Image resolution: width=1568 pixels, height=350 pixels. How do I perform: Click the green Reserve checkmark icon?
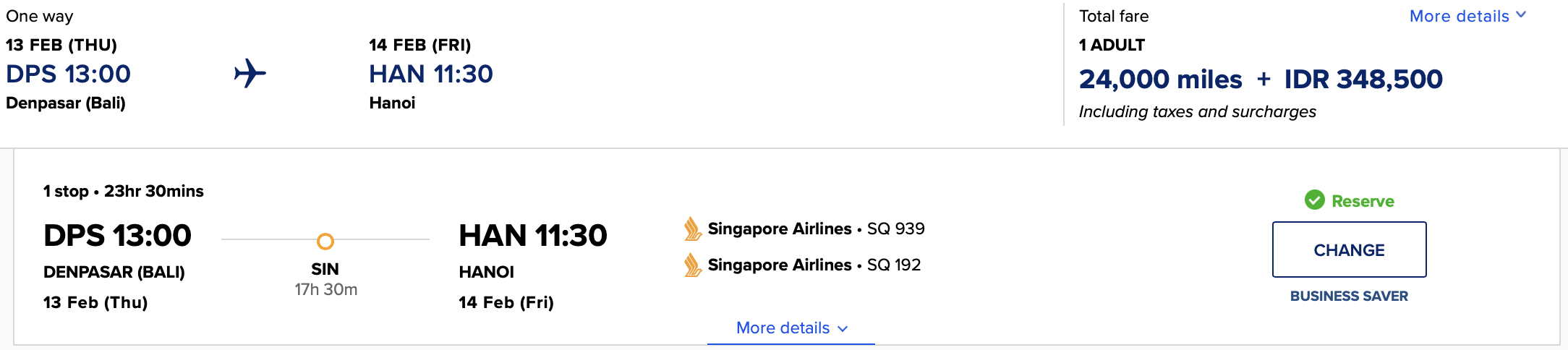pyautogui.click(x=1314, y=200)
